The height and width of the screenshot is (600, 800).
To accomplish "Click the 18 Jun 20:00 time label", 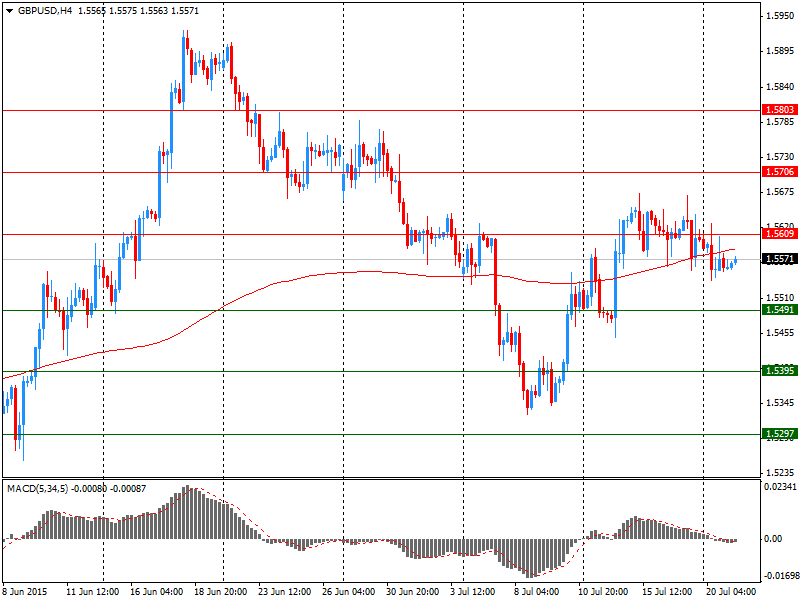I will click(x=220, y=592).
